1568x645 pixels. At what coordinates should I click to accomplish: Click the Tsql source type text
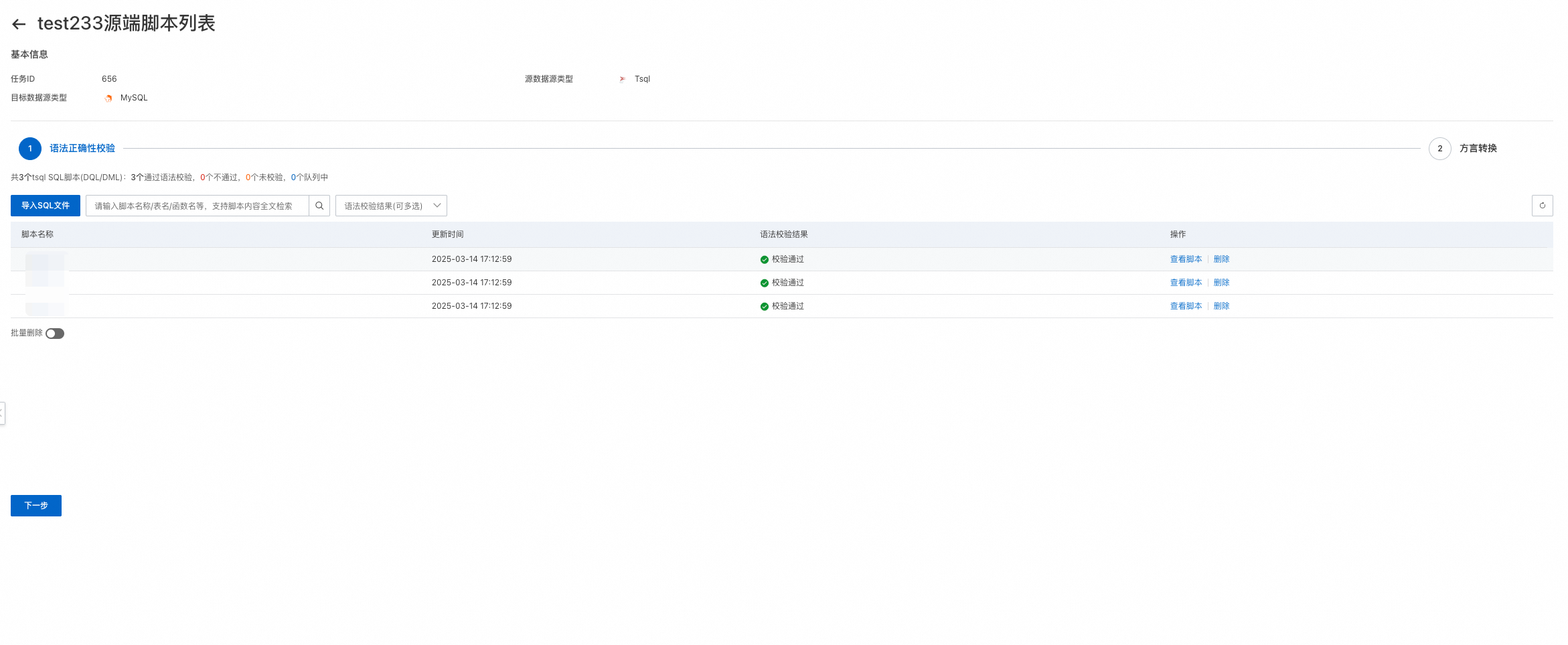tap(642, 79)
